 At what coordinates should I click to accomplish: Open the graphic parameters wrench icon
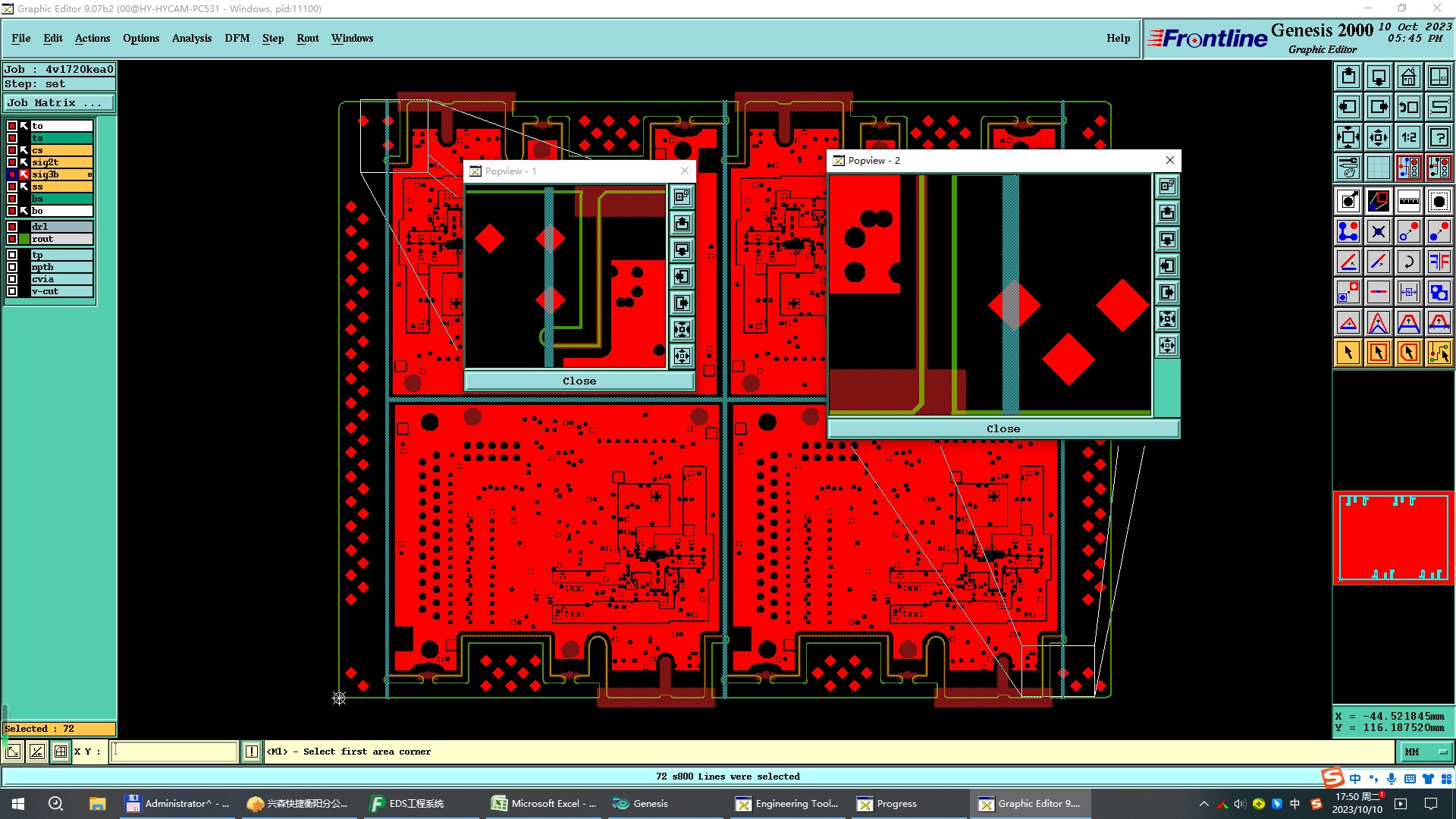point(1348,168)
